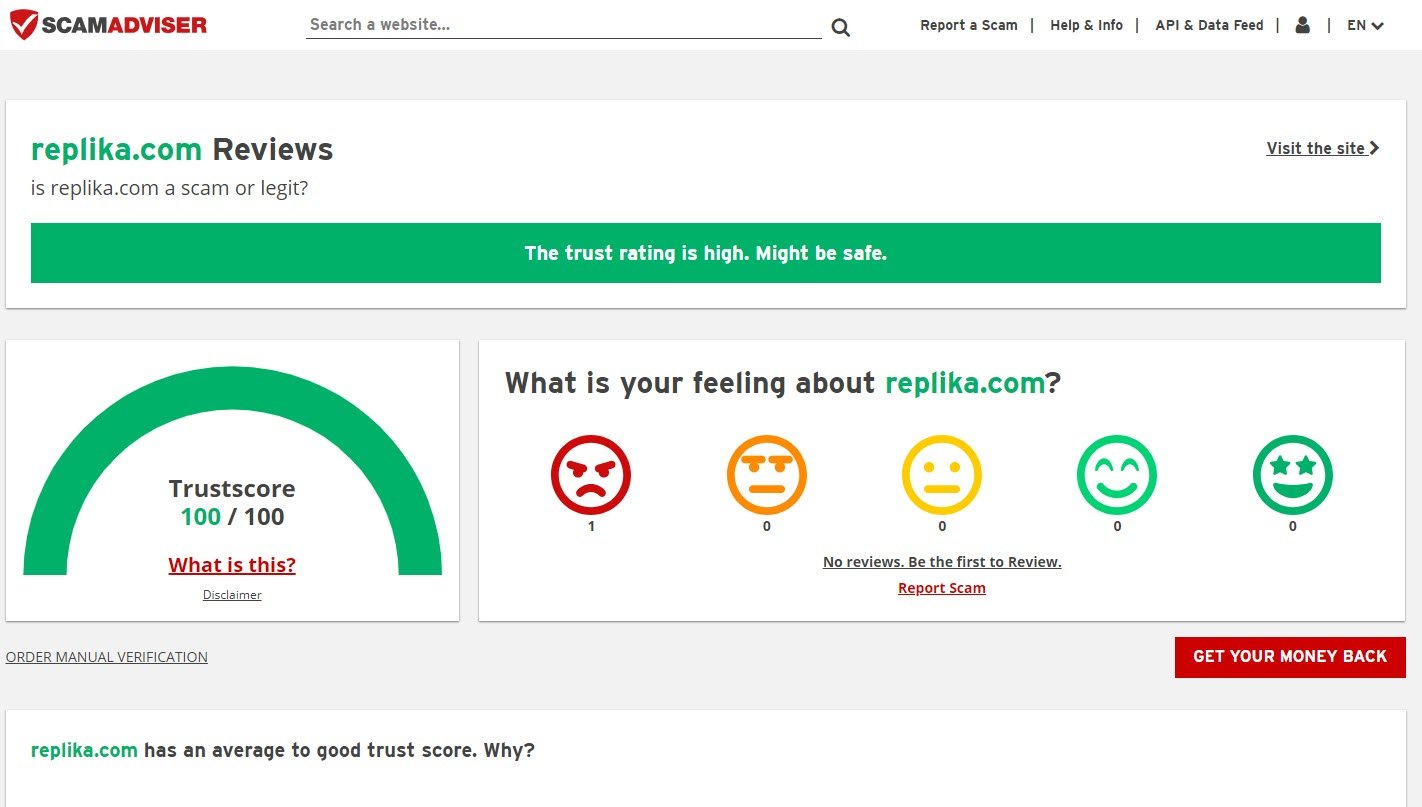This screenshot has height=807, width=1422.
Task: Open the Help & Info menu
Action: click(x=1086, y=25)
